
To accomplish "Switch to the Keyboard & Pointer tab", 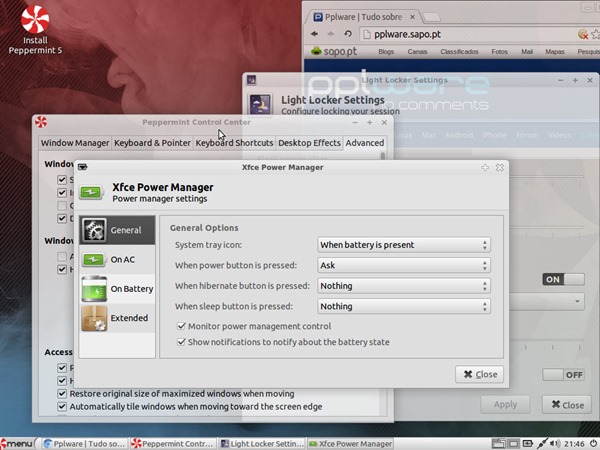I will pos(152,143).
